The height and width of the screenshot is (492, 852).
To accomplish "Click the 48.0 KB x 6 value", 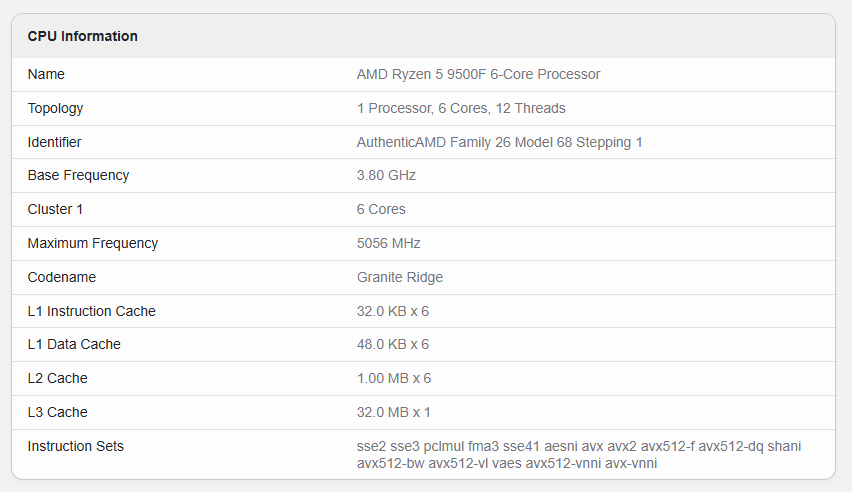I will [393, 344].
